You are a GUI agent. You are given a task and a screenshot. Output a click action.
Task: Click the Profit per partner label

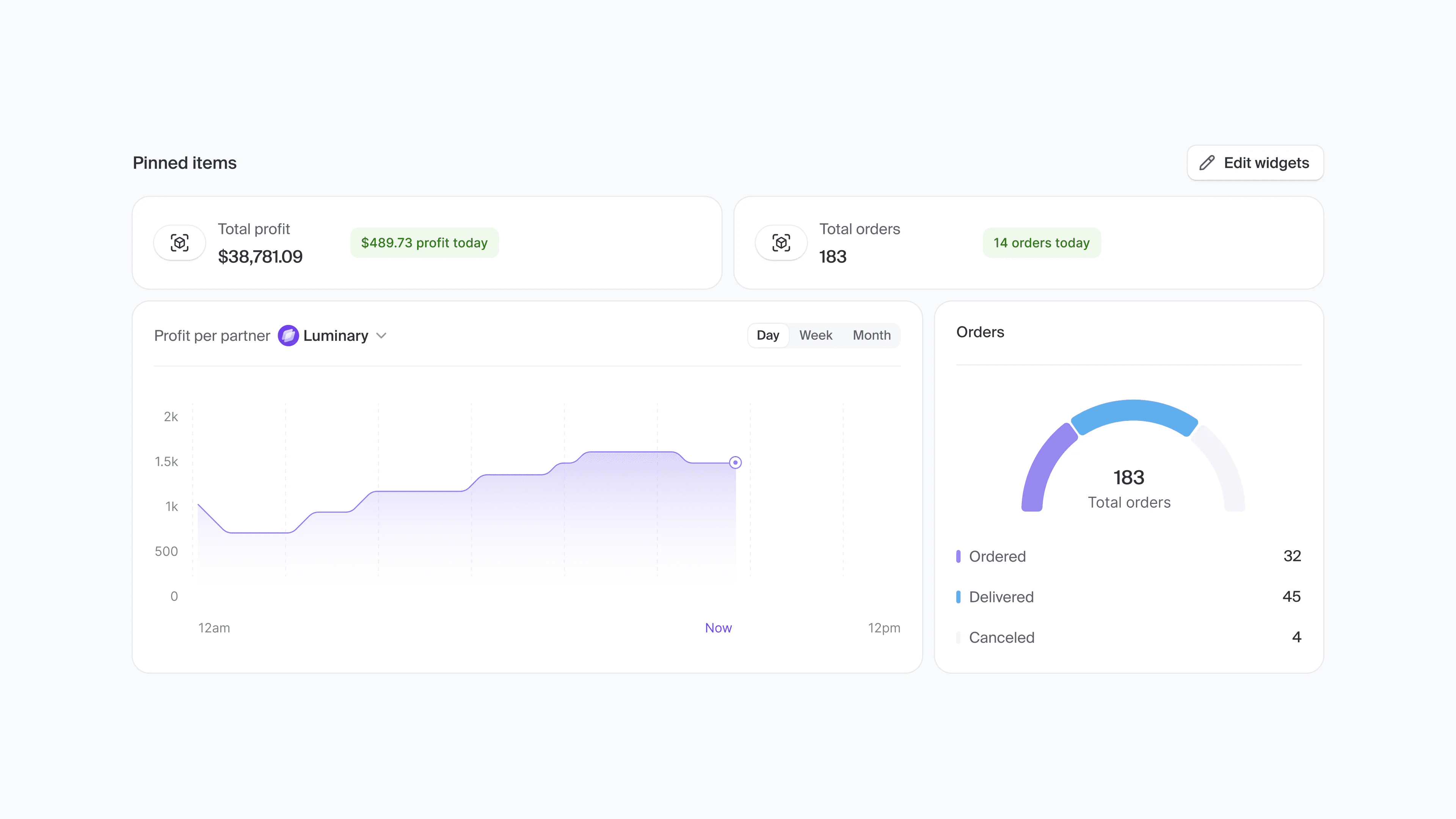(212, 336)
